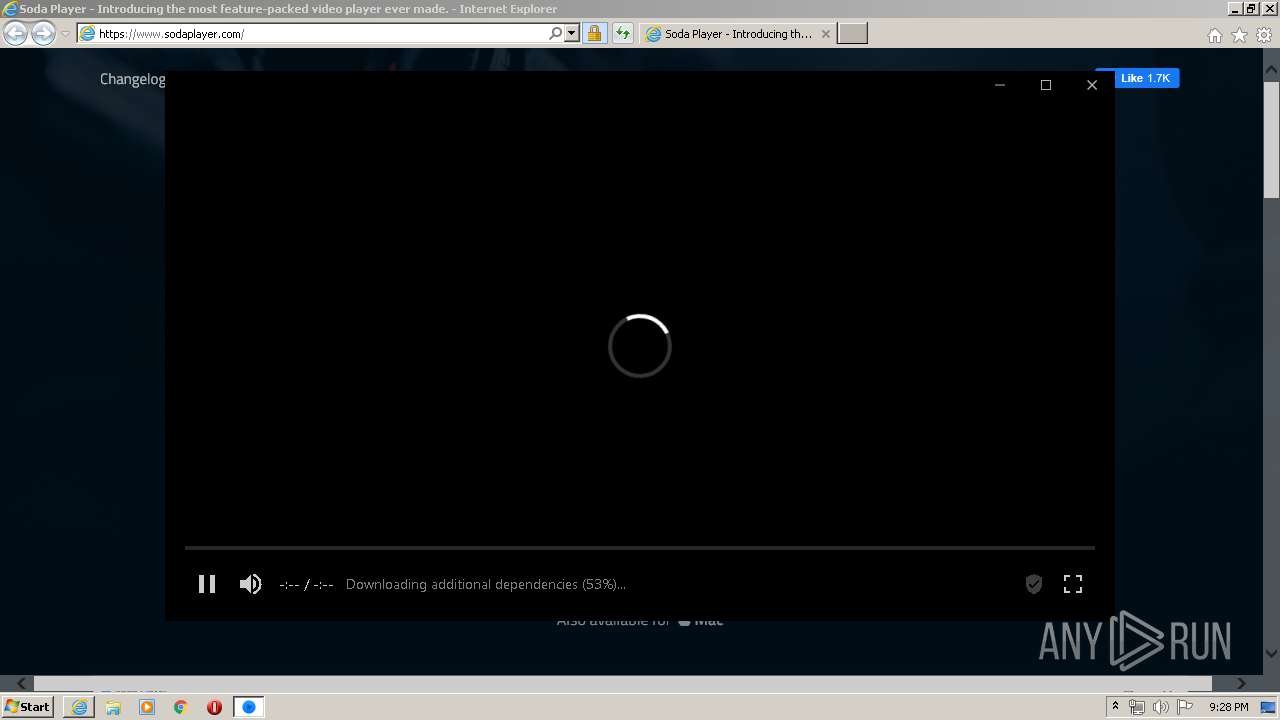Viewport: 1280px width, 720px height.
Task: Click the 'Downloading additional dependencies (53%)' status text
Action: [486, 584]
